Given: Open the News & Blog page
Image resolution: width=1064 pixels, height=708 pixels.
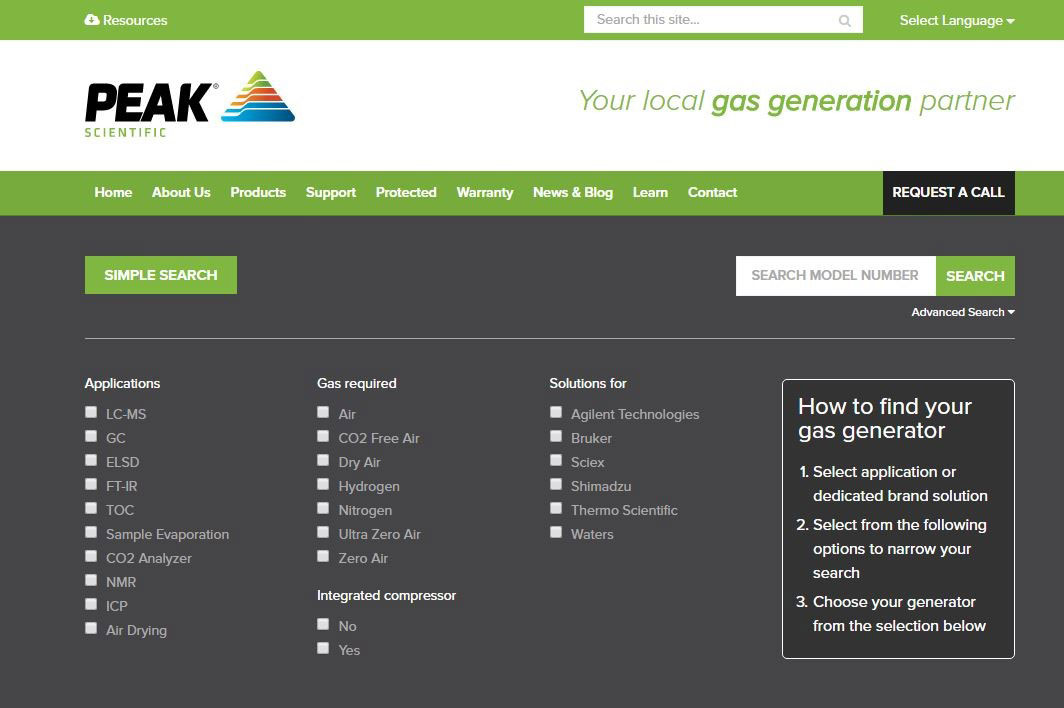Looking at the screenshot, I should [572, 192].
